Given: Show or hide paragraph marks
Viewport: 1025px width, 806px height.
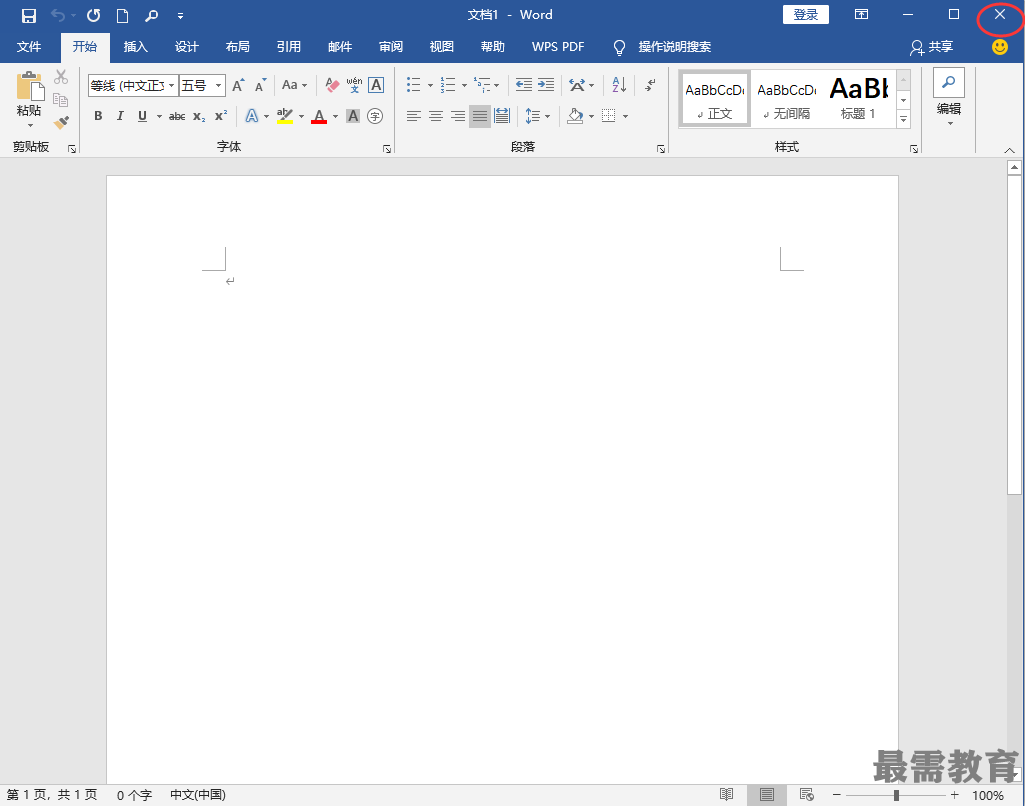Looking at the screenshot, I should [x=650, y=85].
